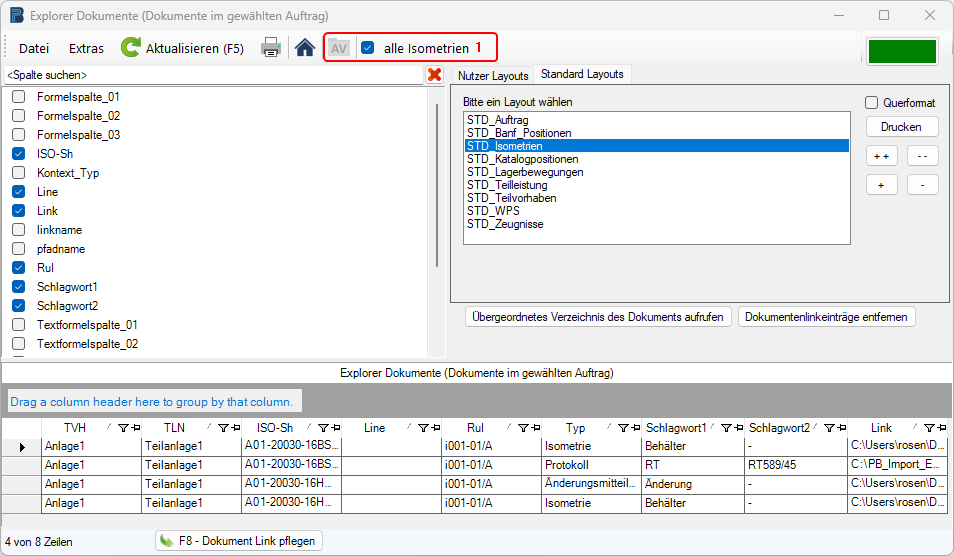Viewport: 954px width, 556px height.
Task: Uncheck the alle Isometrien checkbox
Action: click(x=368, y=48)
